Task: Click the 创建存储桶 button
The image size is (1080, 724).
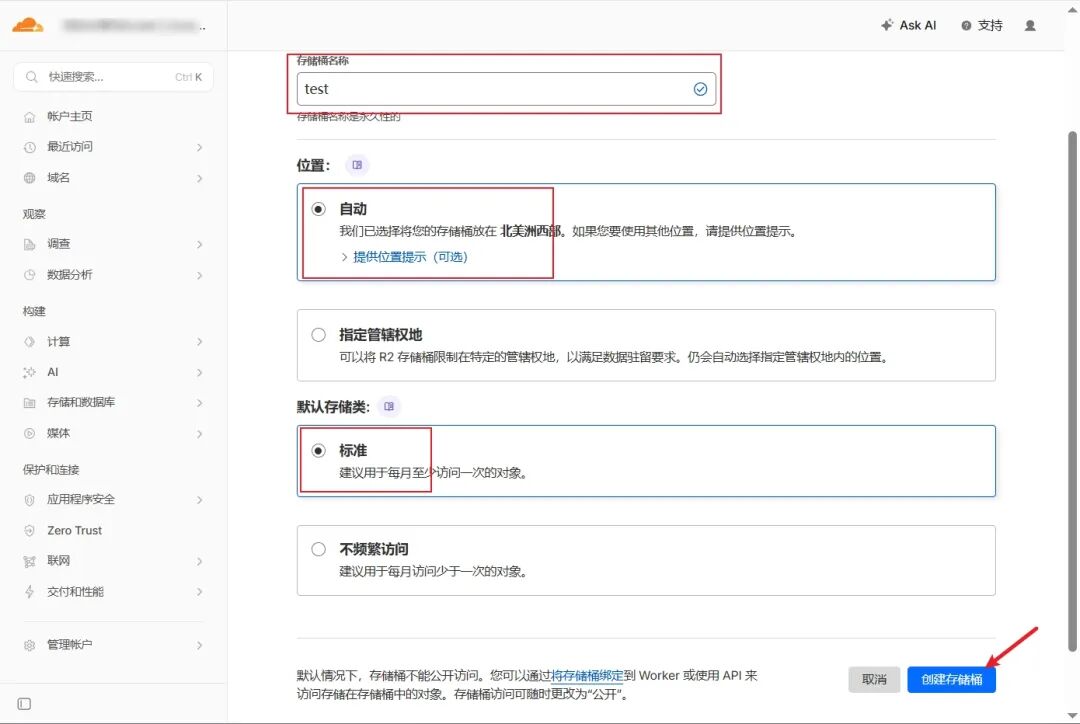Action: (x=951, y=679)
